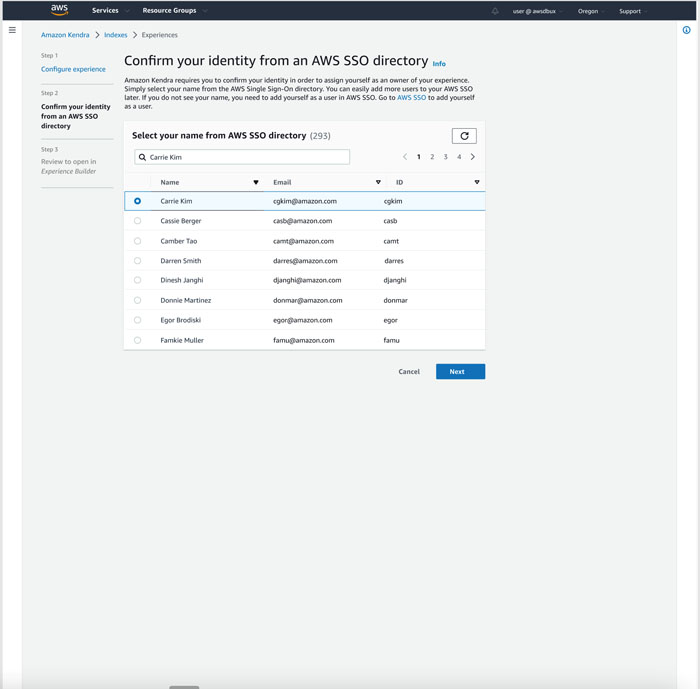Click email darres@amazon.com
Image resolution: width=700 pixels, height=689 pixels.
305,260
